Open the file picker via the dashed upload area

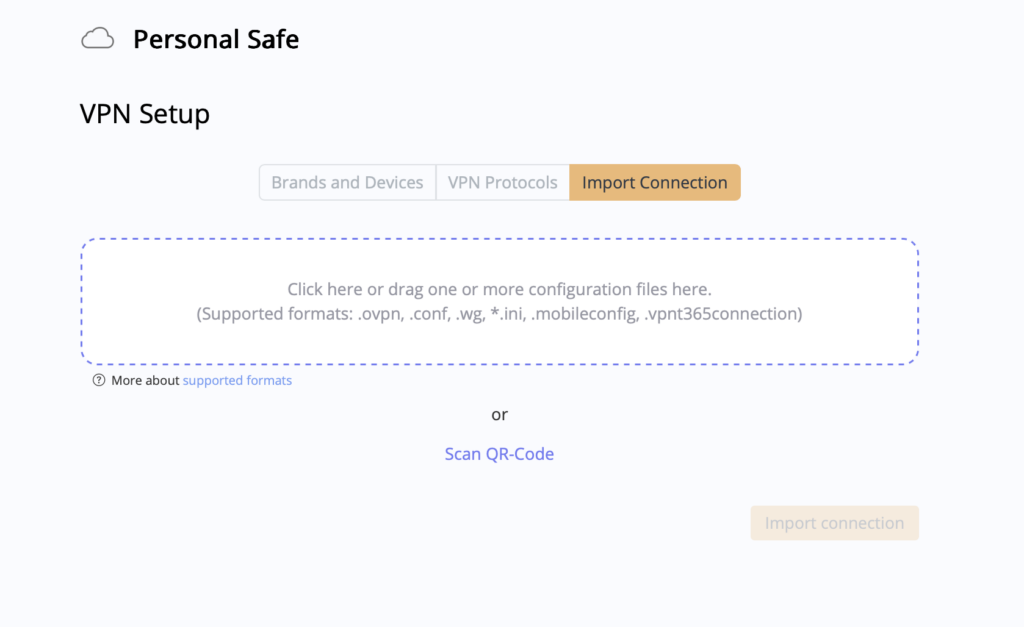point(500,300)
